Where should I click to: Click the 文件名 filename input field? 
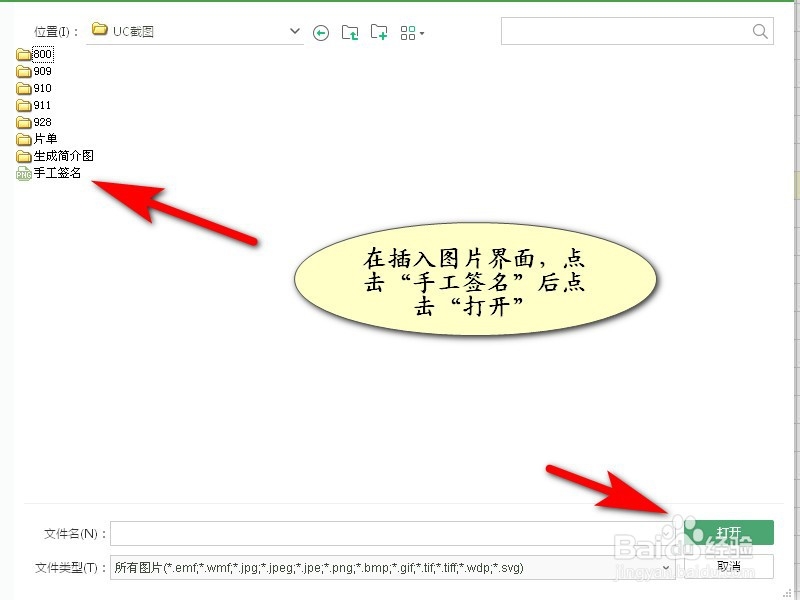(390, 532)
